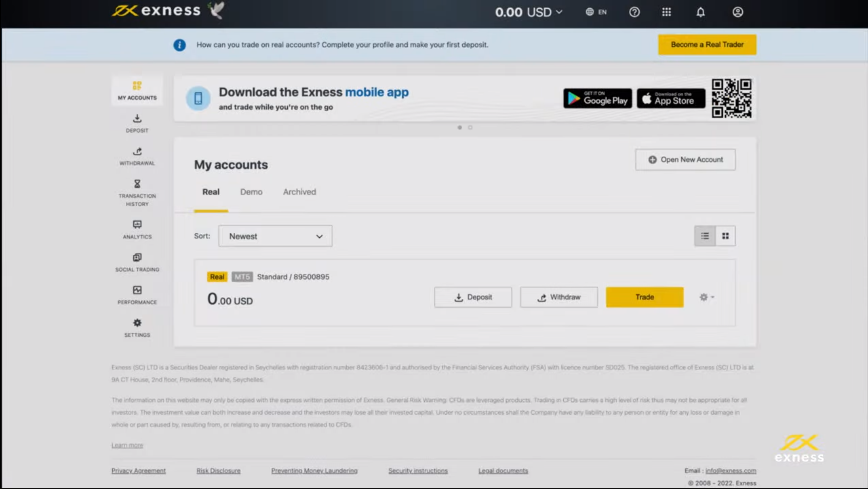This screenshot has height=489, width=868.
Task: Switch to list view layout
Action: tap(705, 236)
